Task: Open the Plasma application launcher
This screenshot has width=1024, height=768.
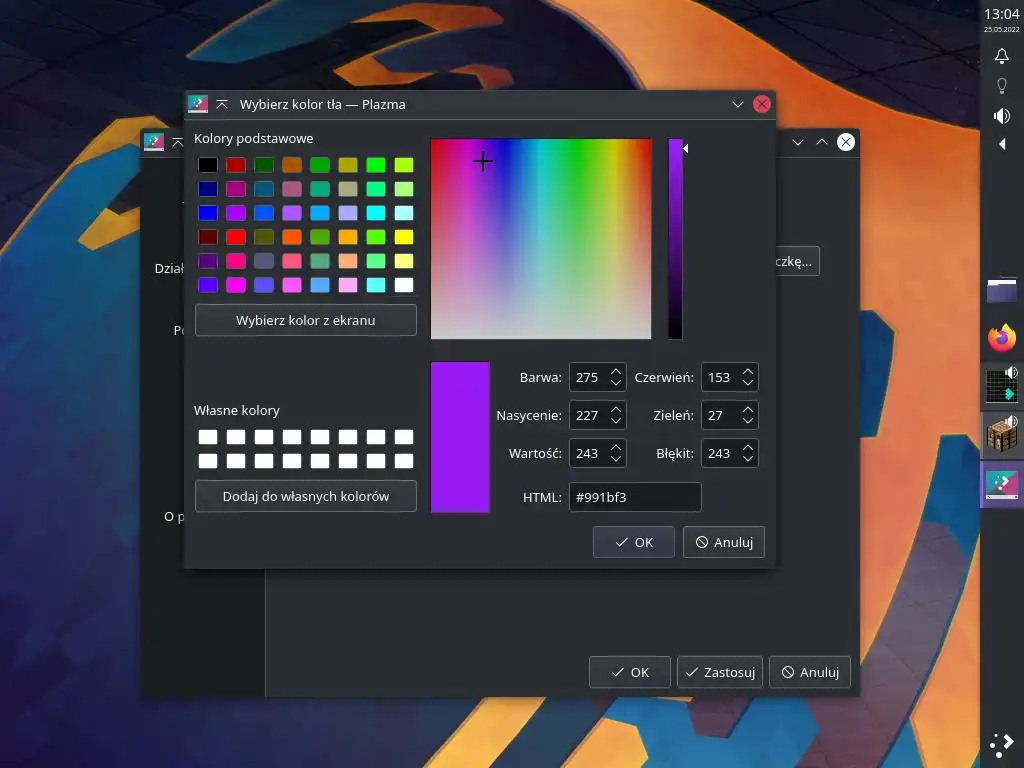Action: [x=1001, y=746]
